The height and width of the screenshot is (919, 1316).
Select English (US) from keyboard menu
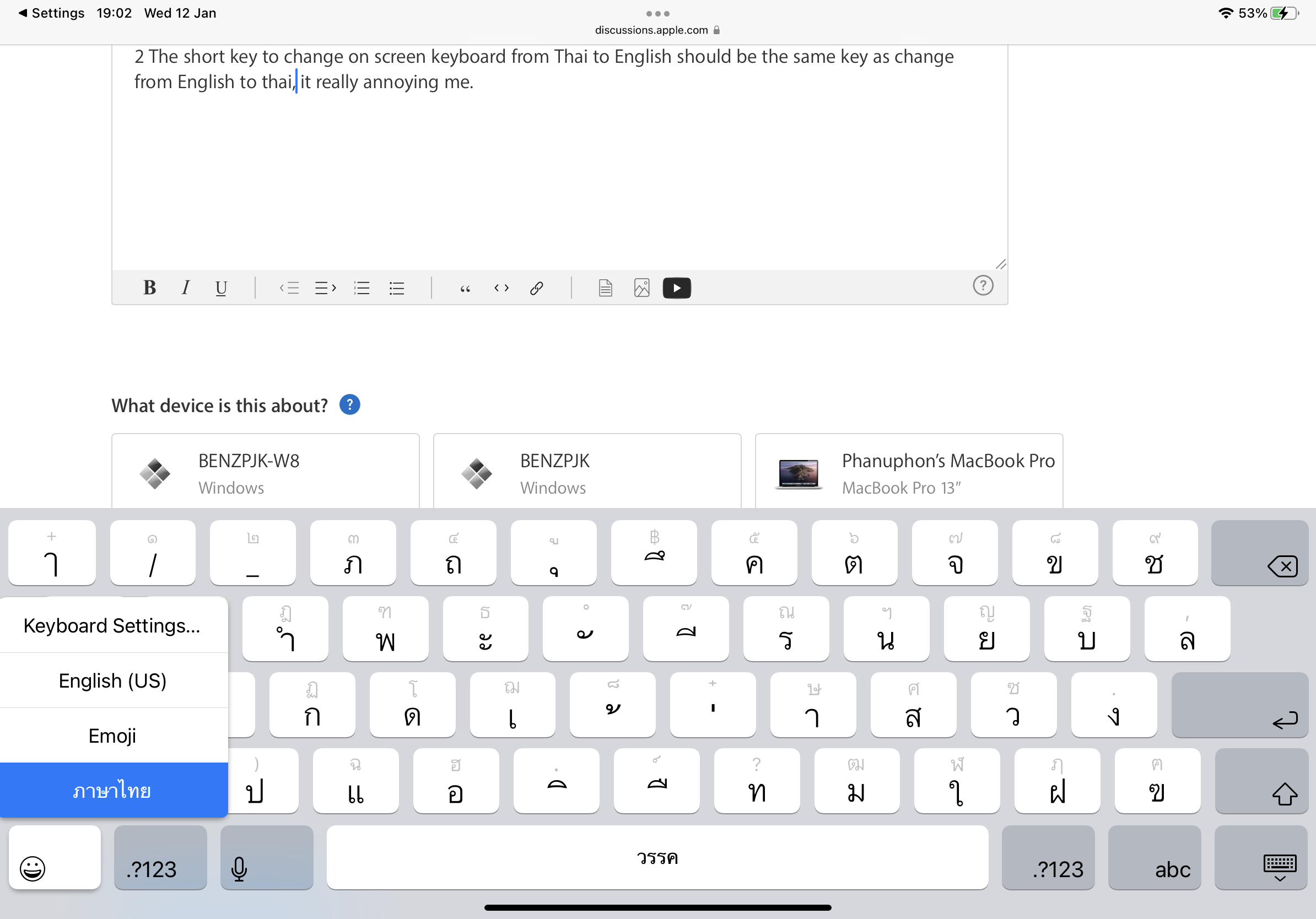[113, 680]
